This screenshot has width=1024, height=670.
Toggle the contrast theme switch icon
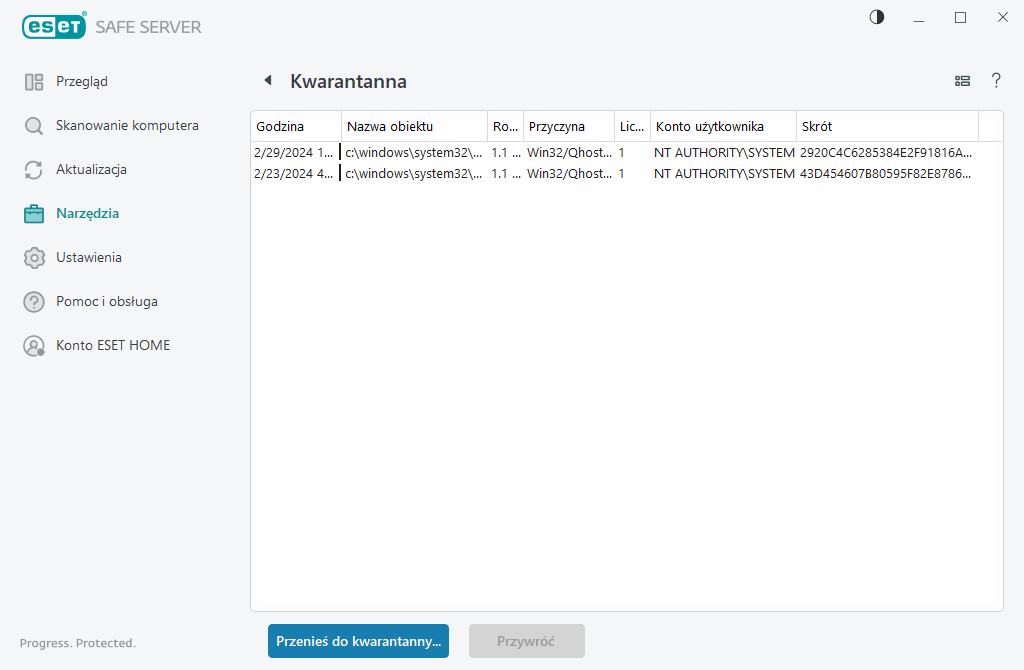click(877, 17)
